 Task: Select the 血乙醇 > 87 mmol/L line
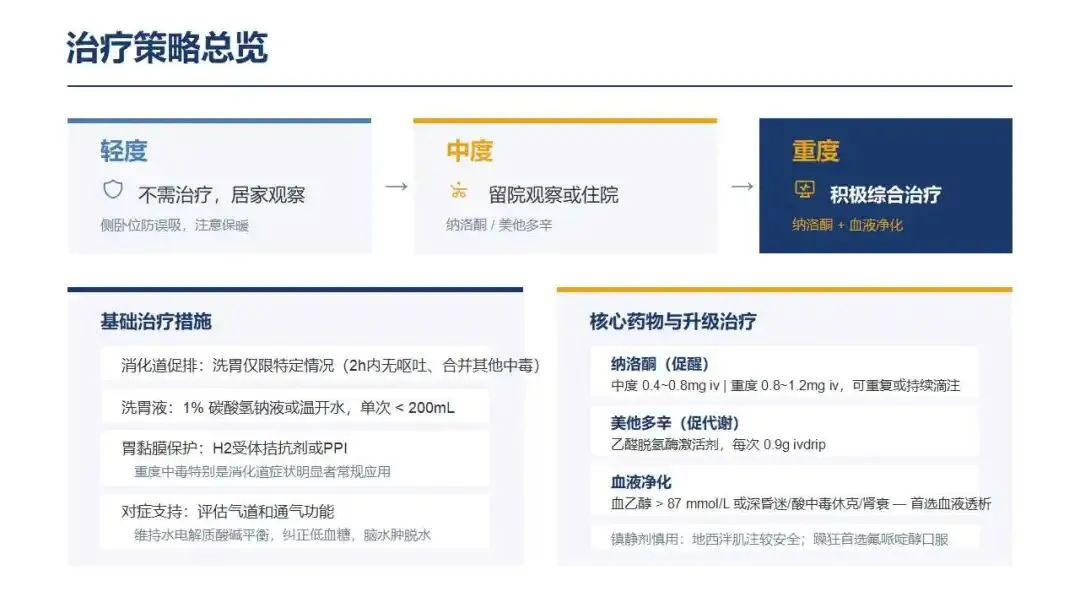(801, 504)
